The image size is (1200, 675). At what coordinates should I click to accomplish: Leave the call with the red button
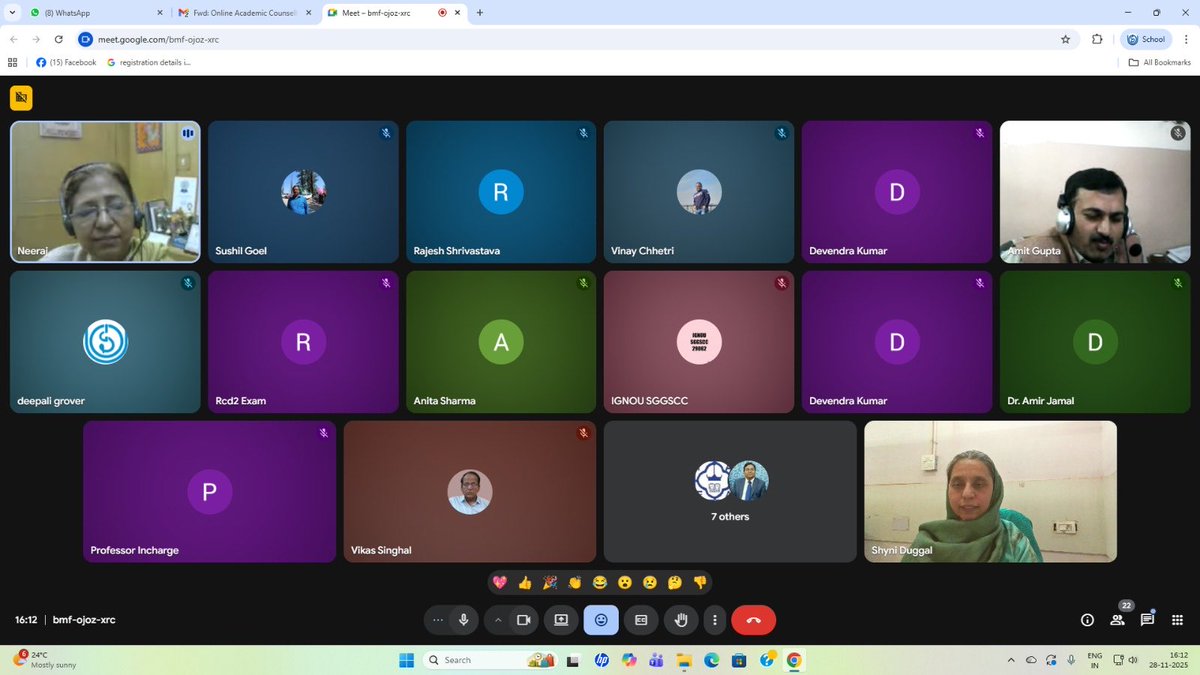753,620
